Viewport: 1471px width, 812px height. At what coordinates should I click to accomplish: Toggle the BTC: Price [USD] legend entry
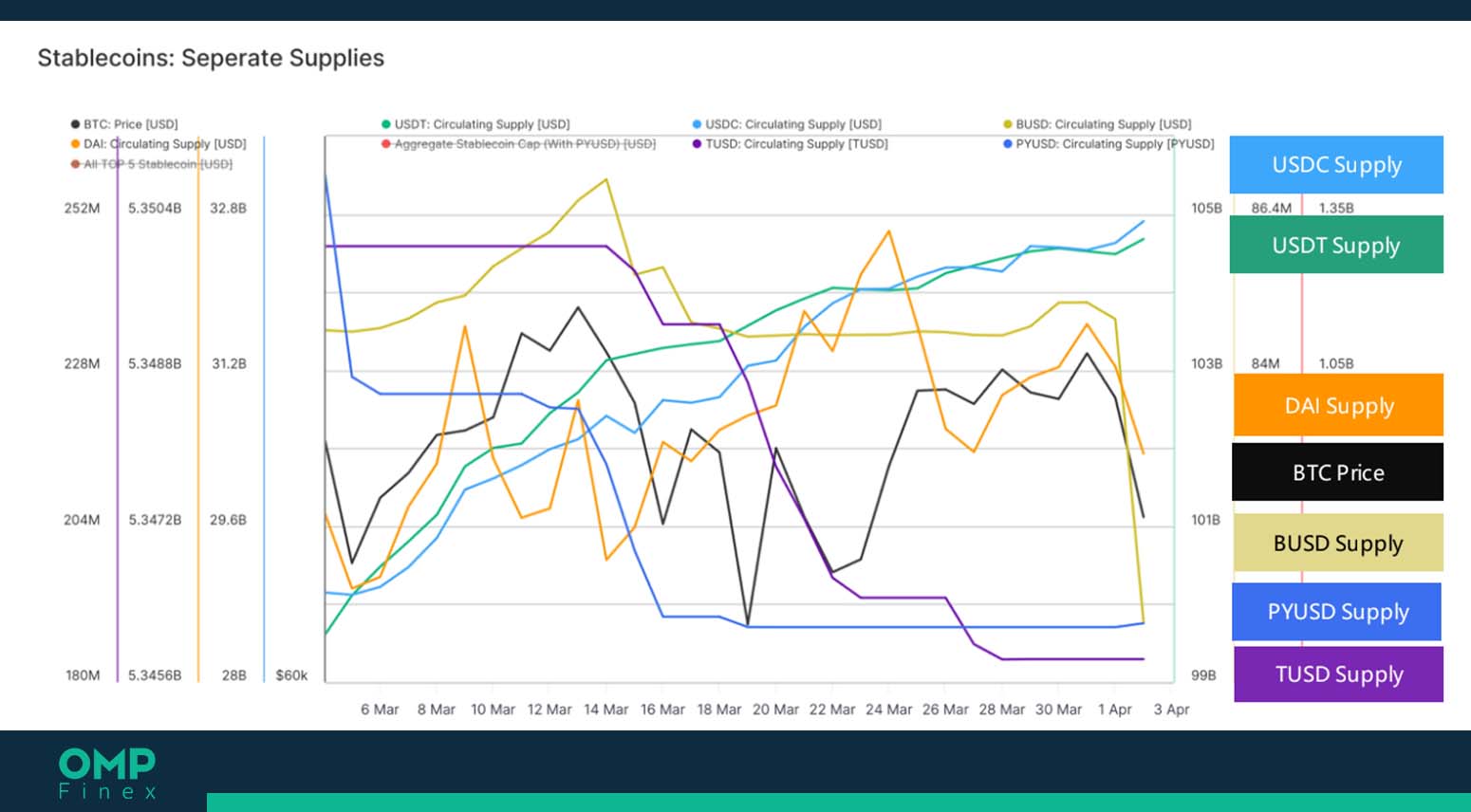124,124
